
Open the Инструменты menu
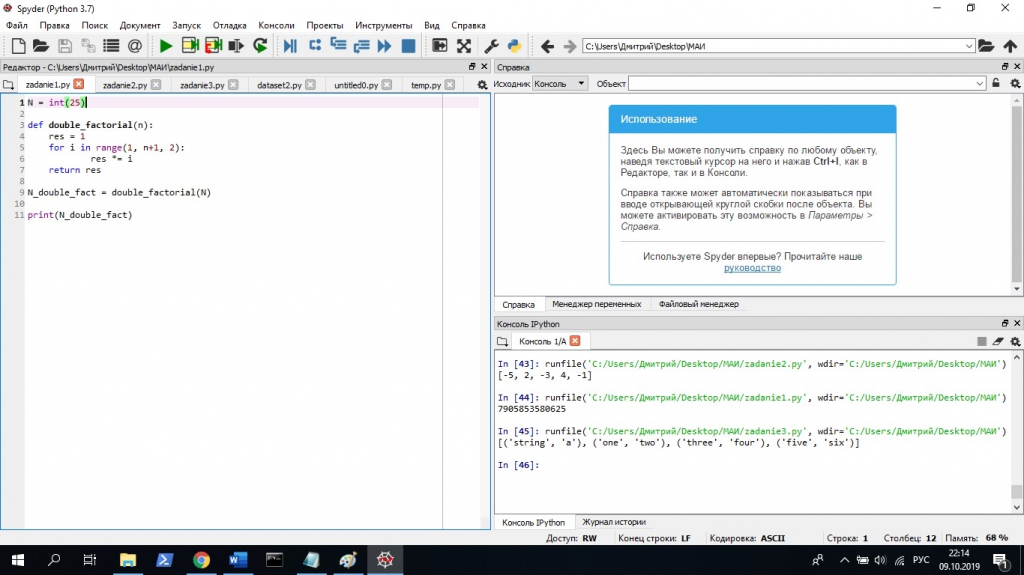384,25
